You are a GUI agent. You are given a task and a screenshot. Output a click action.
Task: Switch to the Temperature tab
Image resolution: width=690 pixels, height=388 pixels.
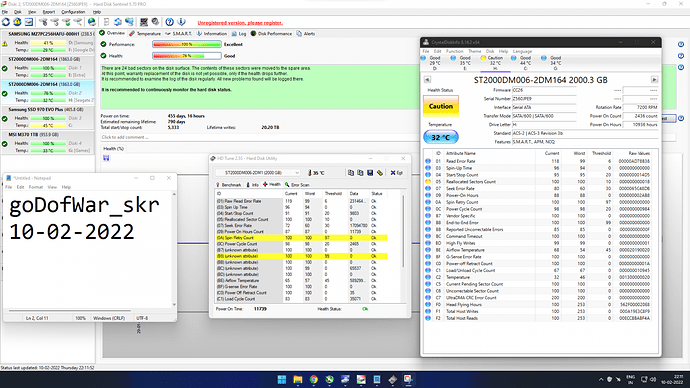[145, 33]
